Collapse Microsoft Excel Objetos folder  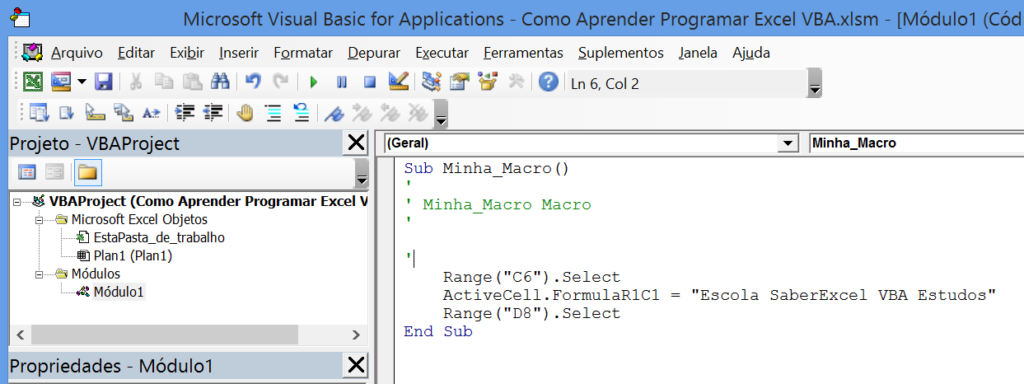tap(39, 220)
